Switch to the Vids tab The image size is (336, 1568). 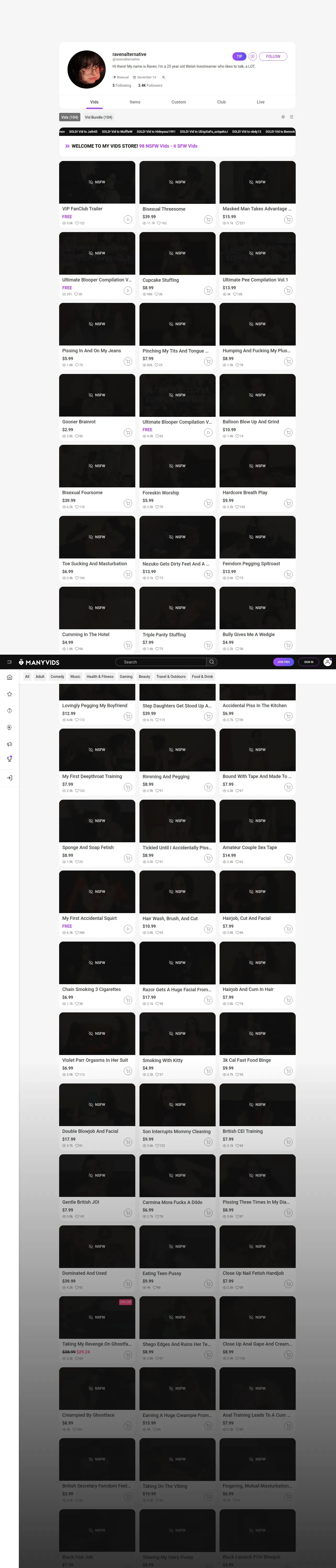tap(94, 102)
